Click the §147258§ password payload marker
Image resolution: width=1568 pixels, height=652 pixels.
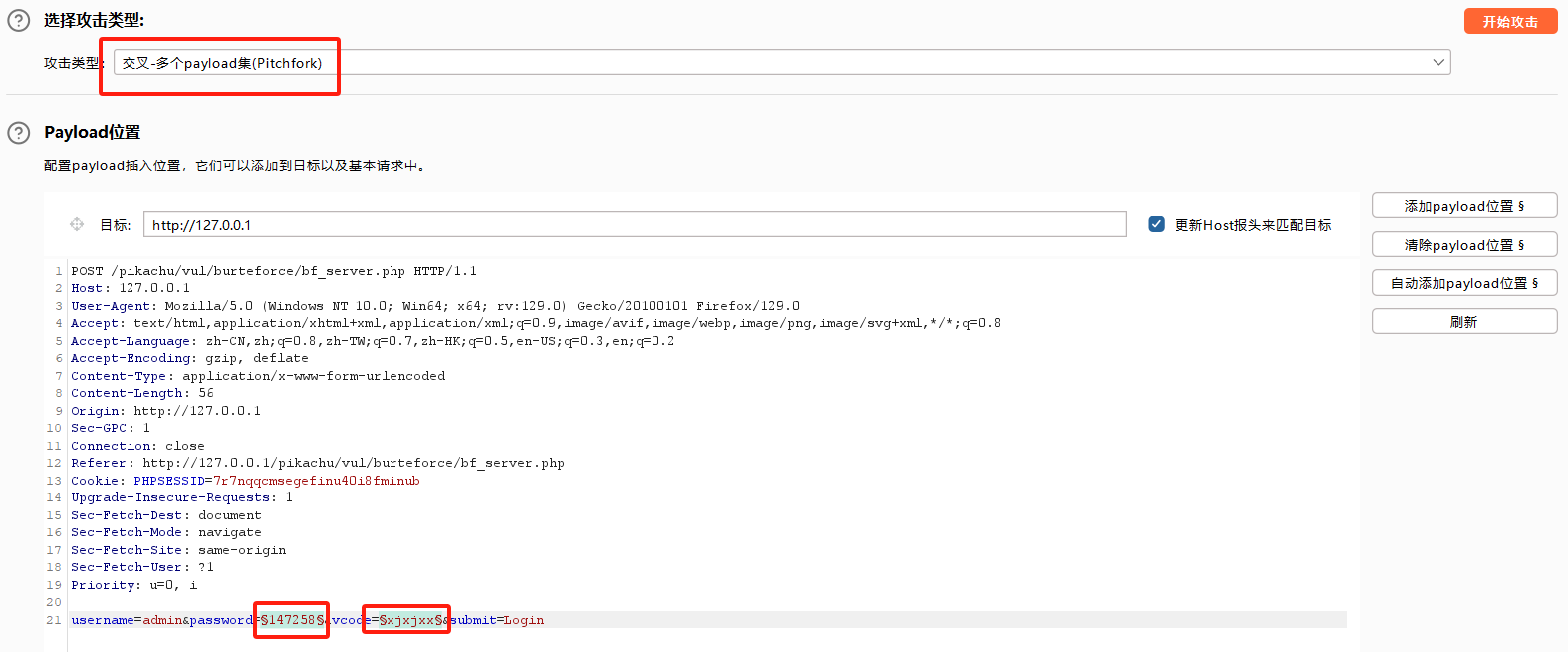[x=293, y=620]
